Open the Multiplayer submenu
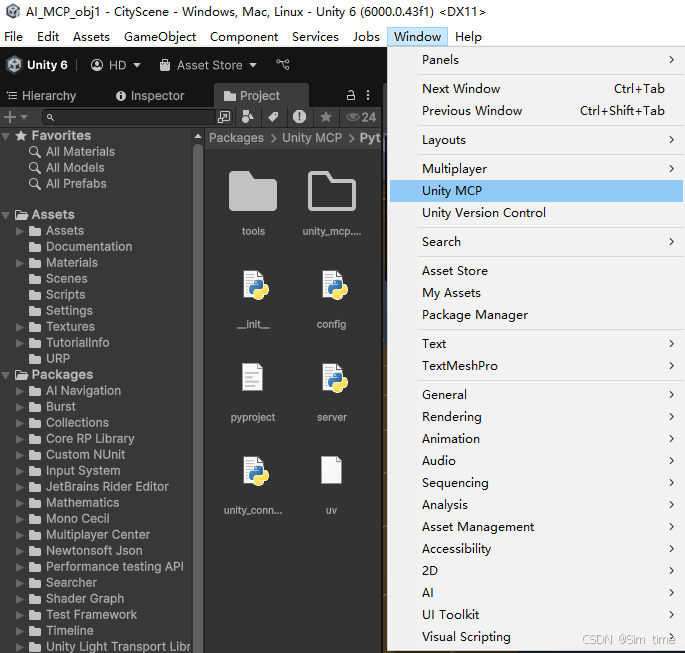685x653 pixels. (x=536, y=169)
